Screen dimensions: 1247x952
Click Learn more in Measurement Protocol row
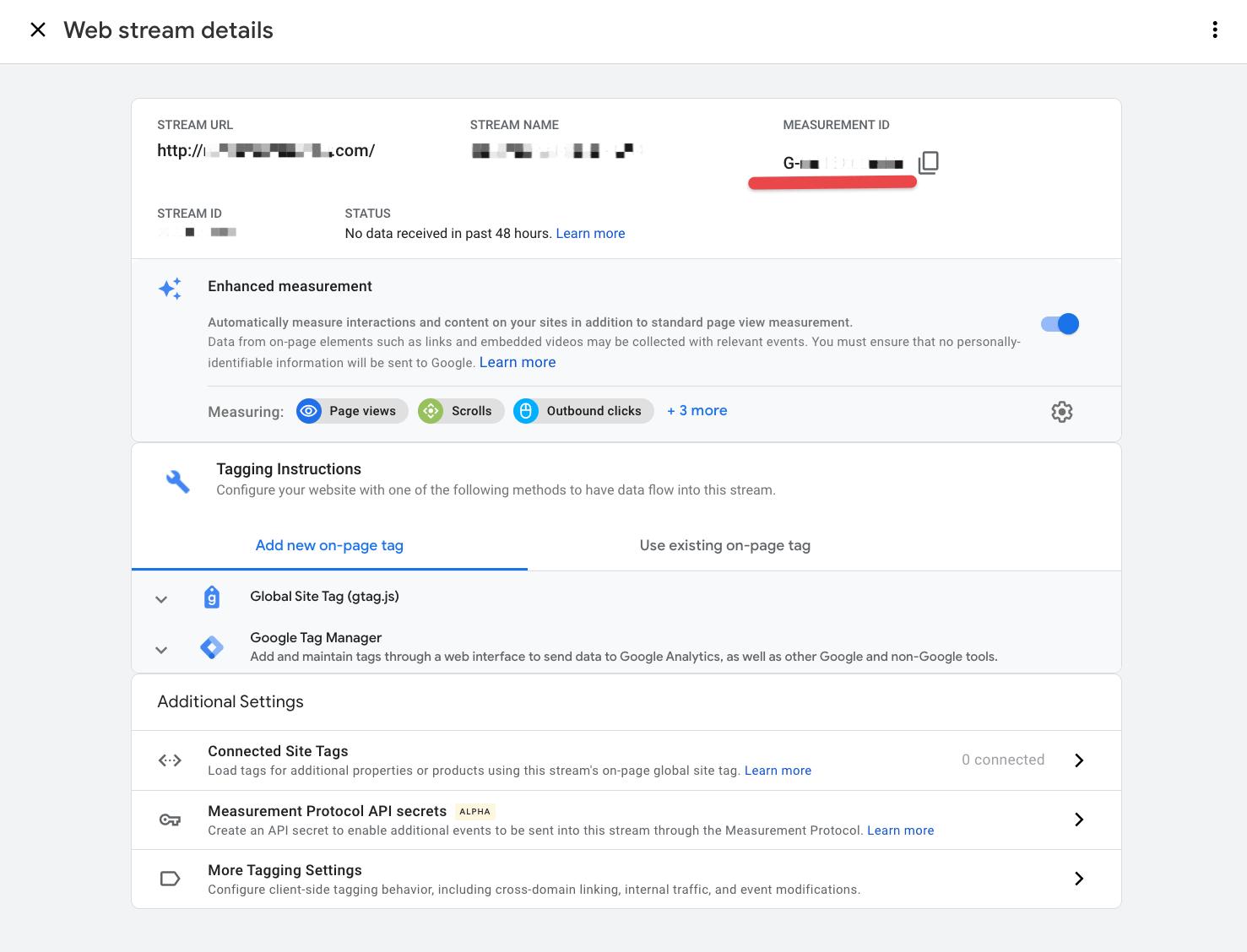[x=901, y=830]
